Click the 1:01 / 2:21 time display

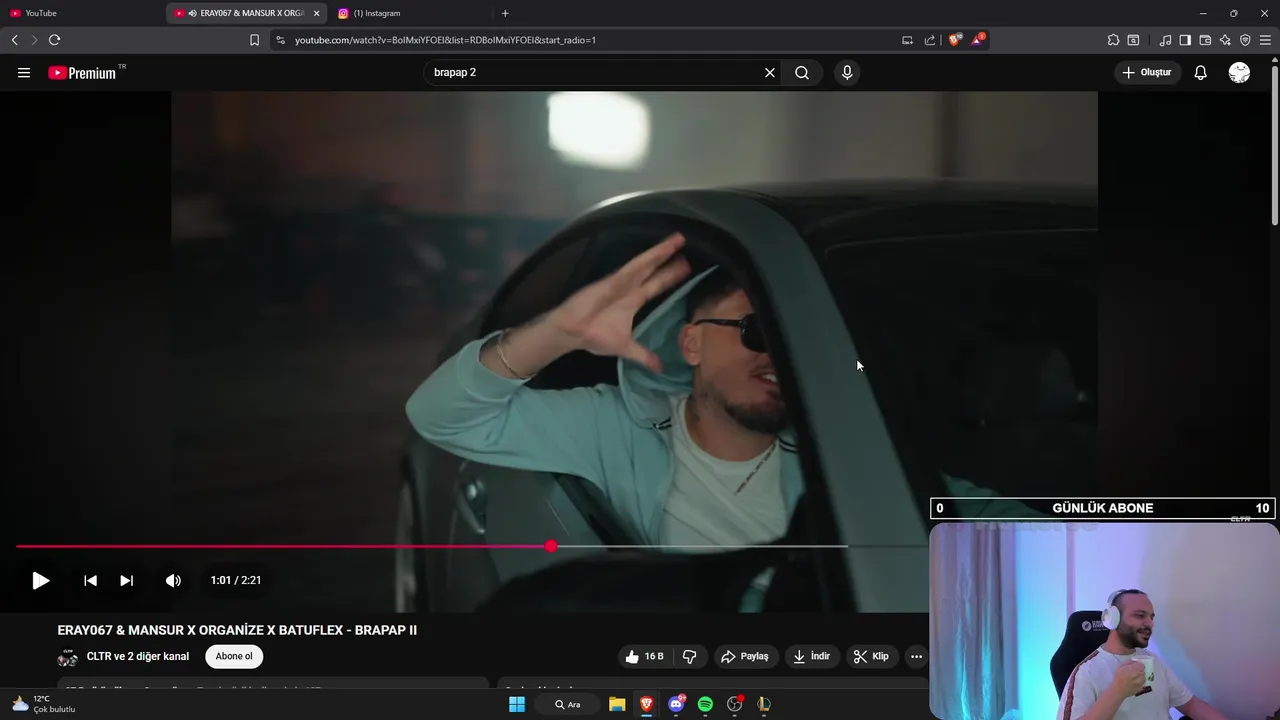click(236, 580)
